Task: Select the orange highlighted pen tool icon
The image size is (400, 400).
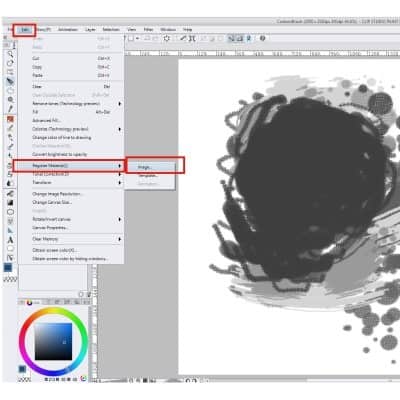Action: click(10, 119)
